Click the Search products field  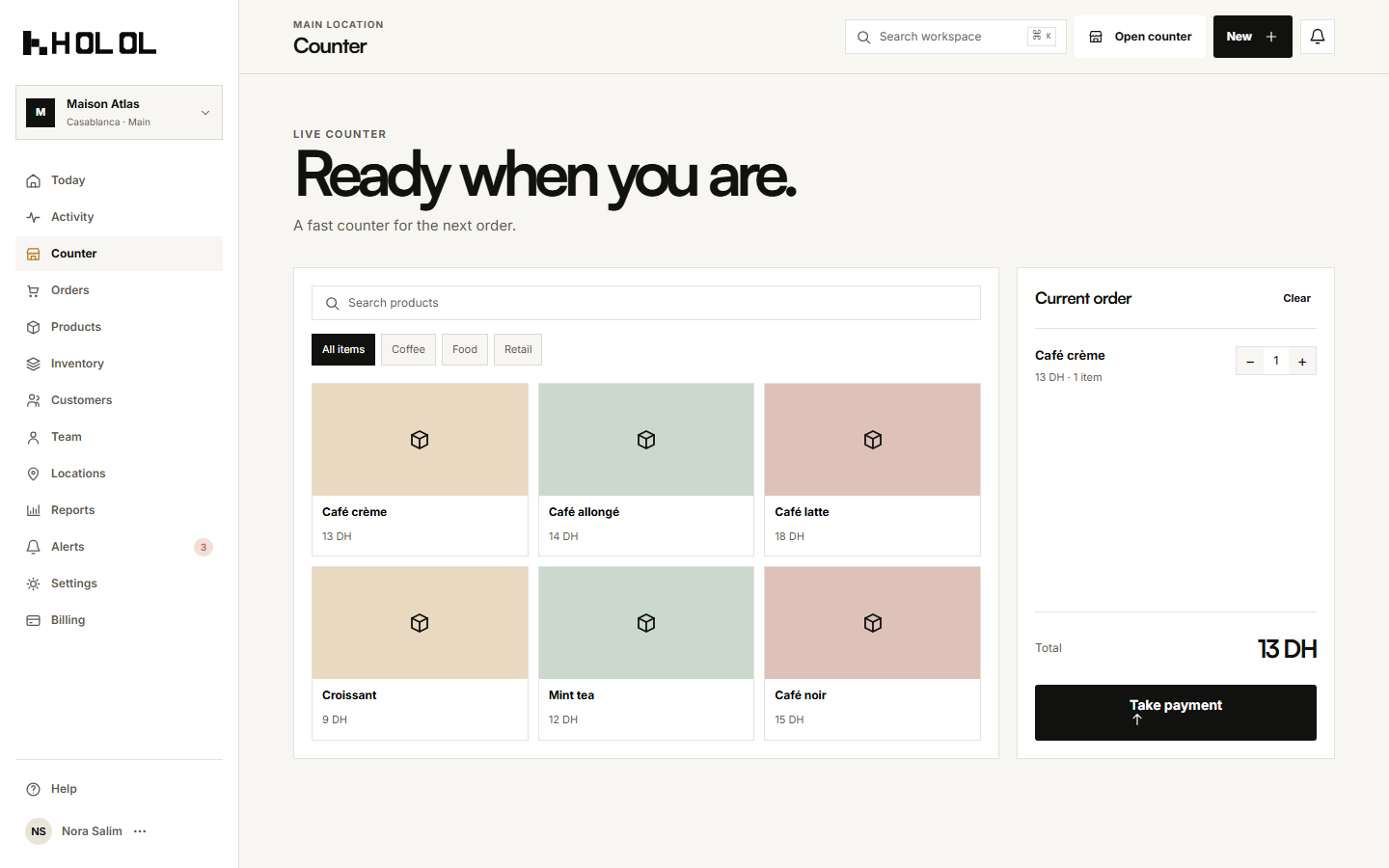(x=646, y=303)
